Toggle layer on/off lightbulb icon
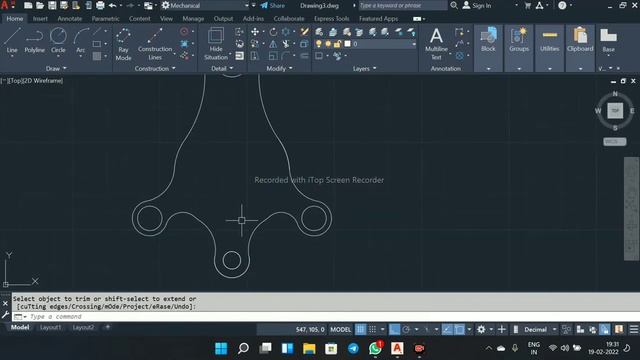The height and width of the screenshot is (360, 640). click(x=318, y=44)
